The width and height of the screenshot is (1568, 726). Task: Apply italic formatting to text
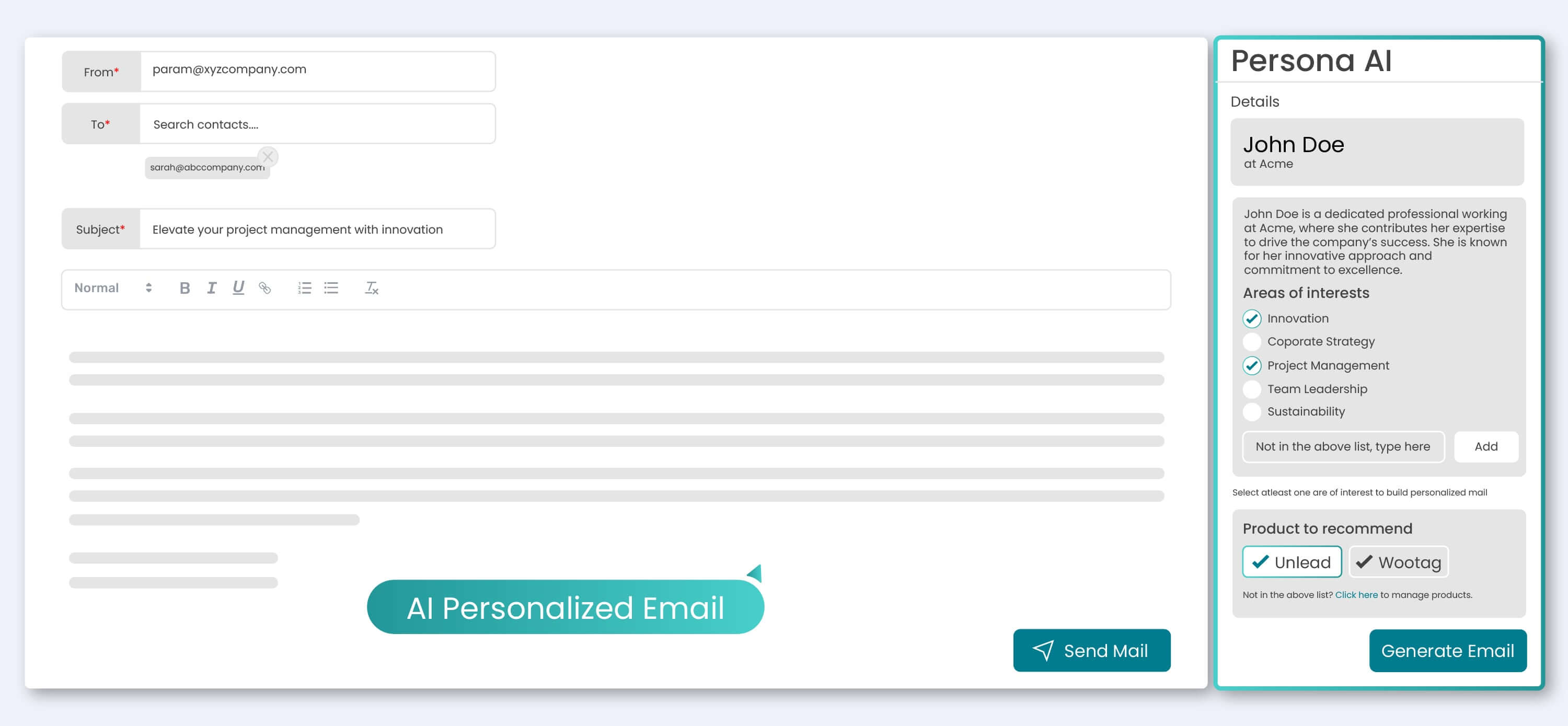(211, 288)
